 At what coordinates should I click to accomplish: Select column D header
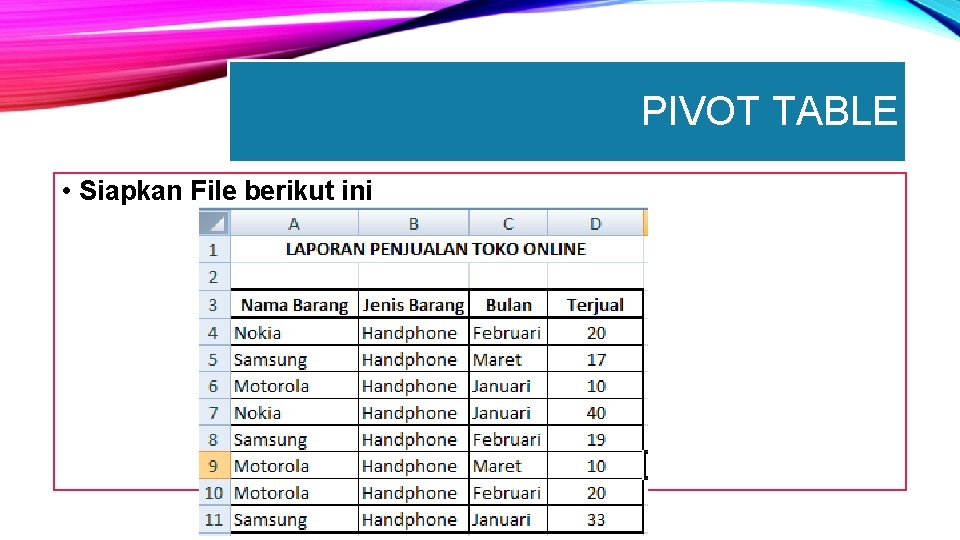pos(595,223)
